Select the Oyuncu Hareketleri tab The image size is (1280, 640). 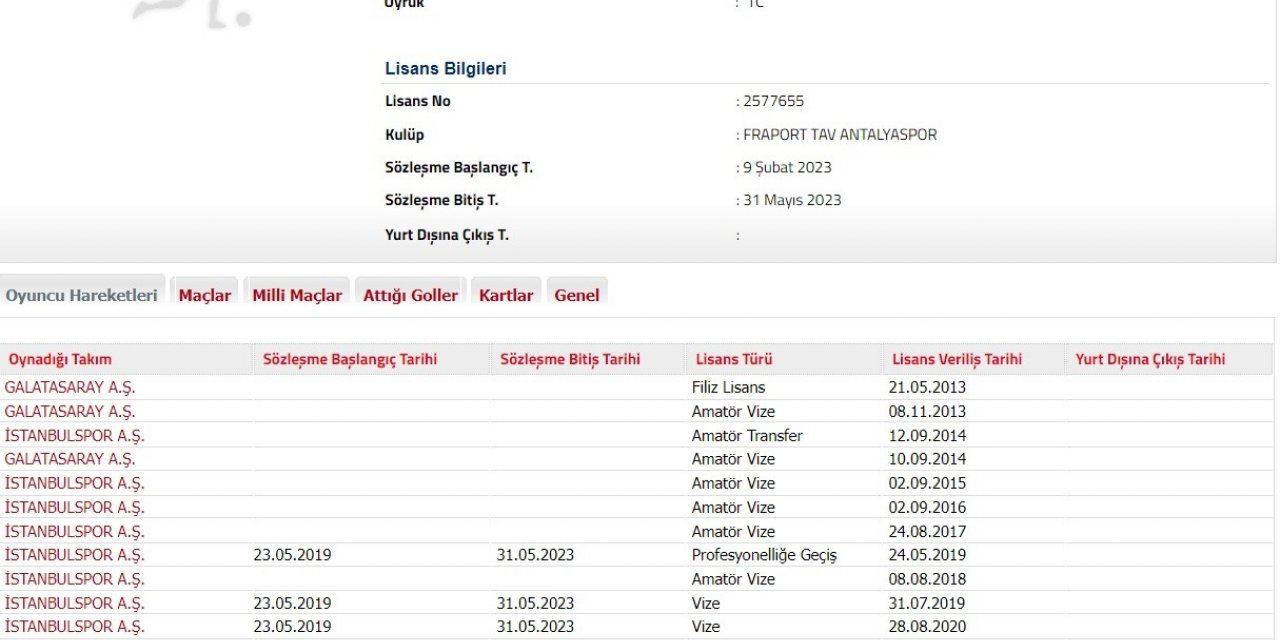[81, 294]
